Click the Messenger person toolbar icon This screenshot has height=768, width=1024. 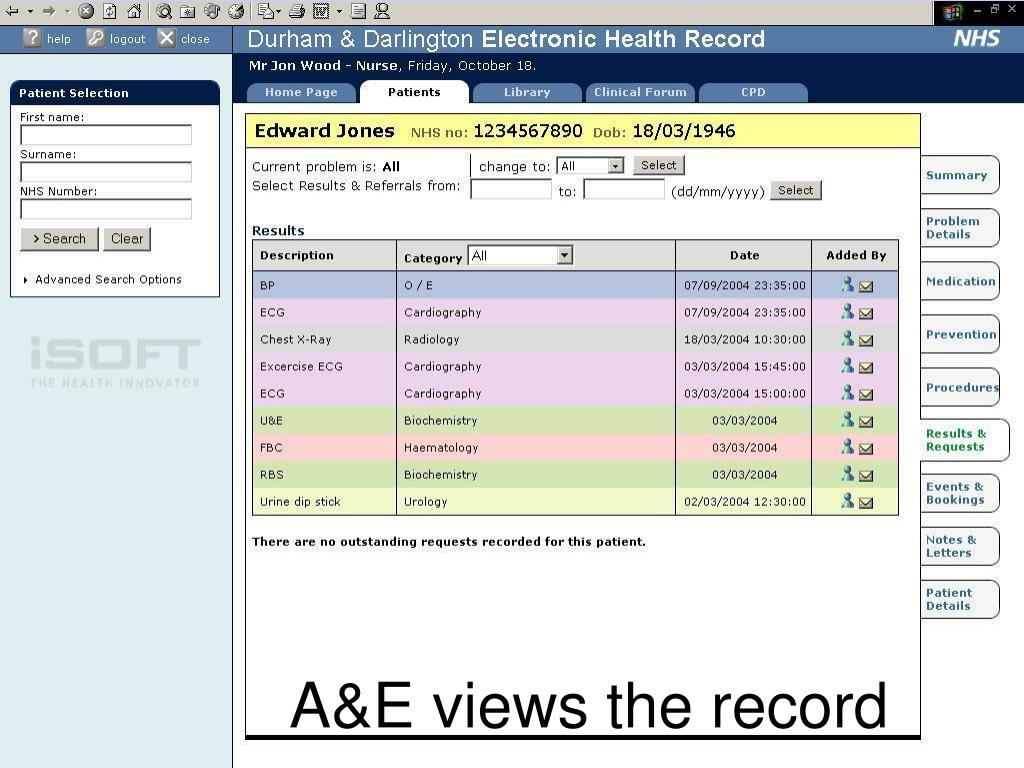(382, 10)
